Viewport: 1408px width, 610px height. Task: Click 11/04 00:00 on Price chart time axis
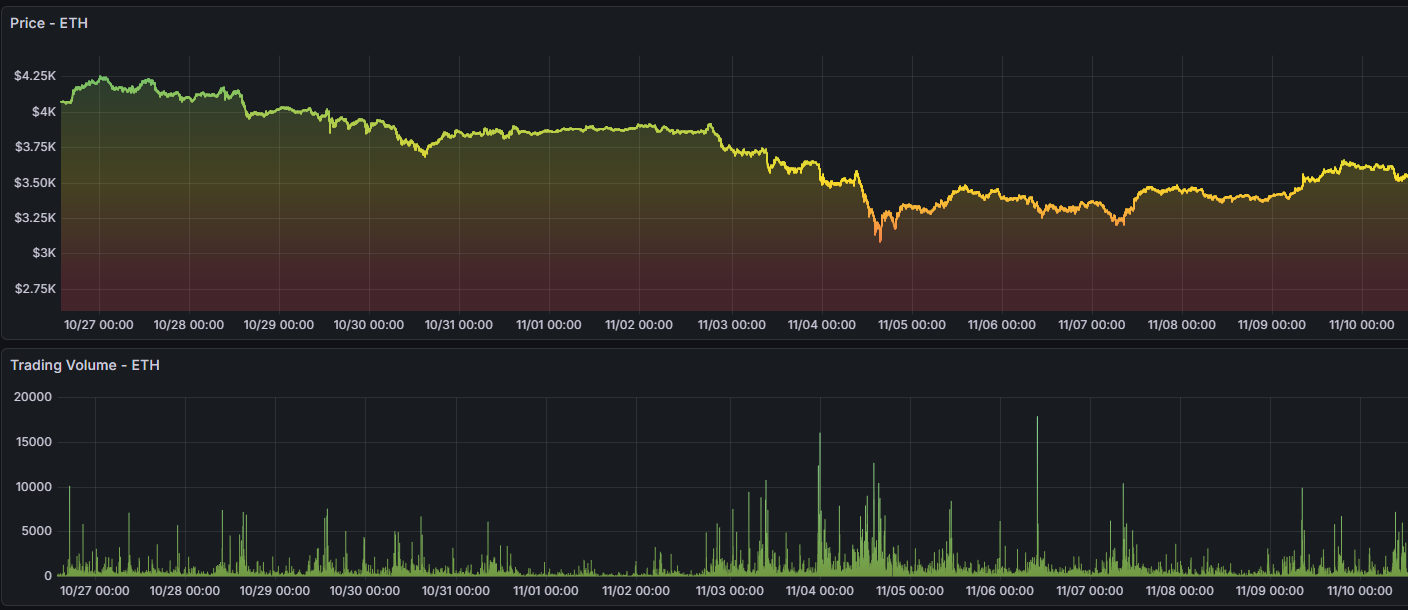(x=821, y=325)
